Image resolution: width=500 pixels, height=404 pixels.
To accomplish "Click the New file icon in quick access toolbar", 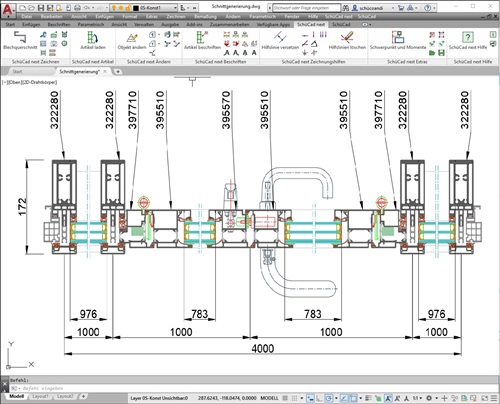I will [23, 8].
